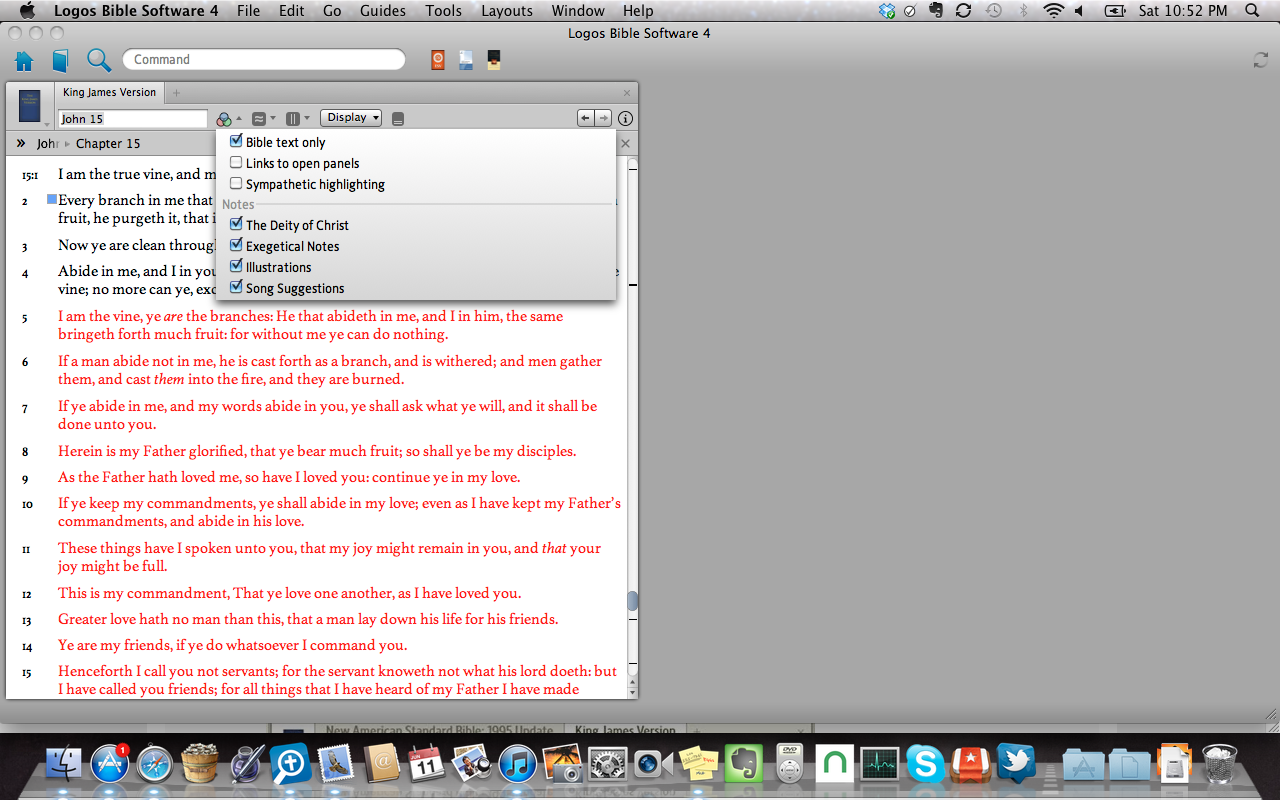This screenshot has width=1280, height=800.
Task: Click the Search magnifying glass icon
Action: 98,60
